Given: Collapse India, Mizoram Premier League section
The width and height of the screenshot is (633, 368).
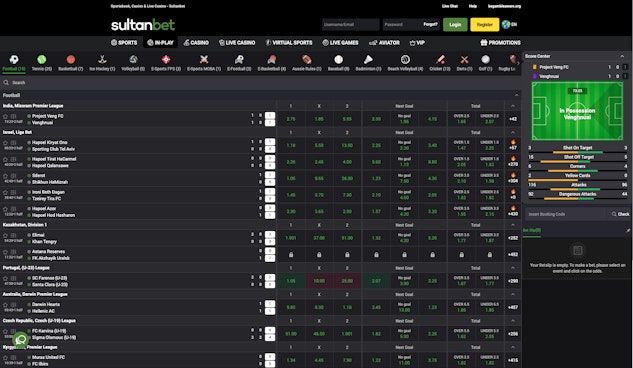Looking at the screenshot, I should [x=513, y=106].
